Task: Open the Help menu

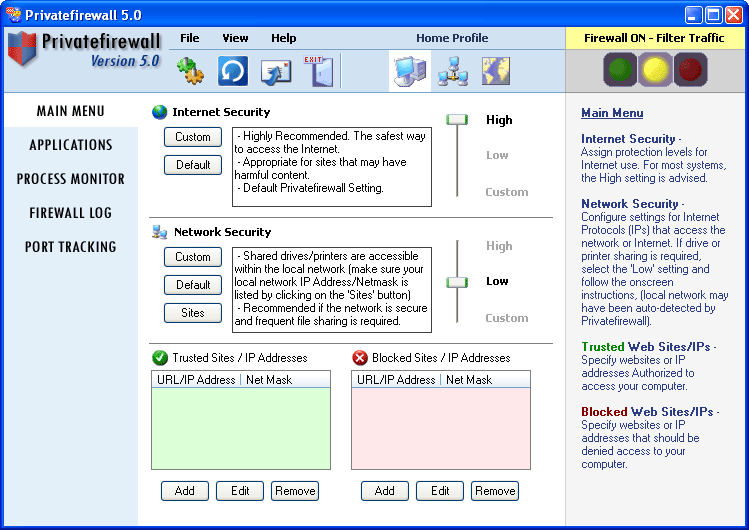Action: point(284,38)
